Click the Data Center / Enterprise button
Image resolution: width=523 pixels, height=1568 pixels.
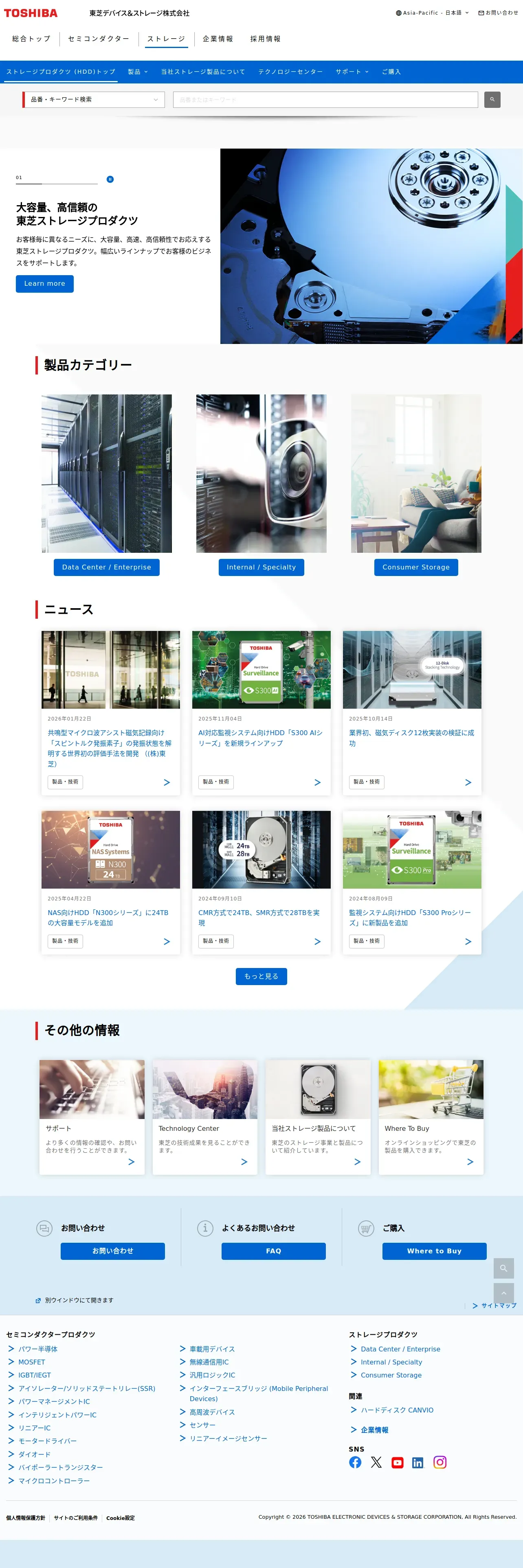(x=107, y=567)
